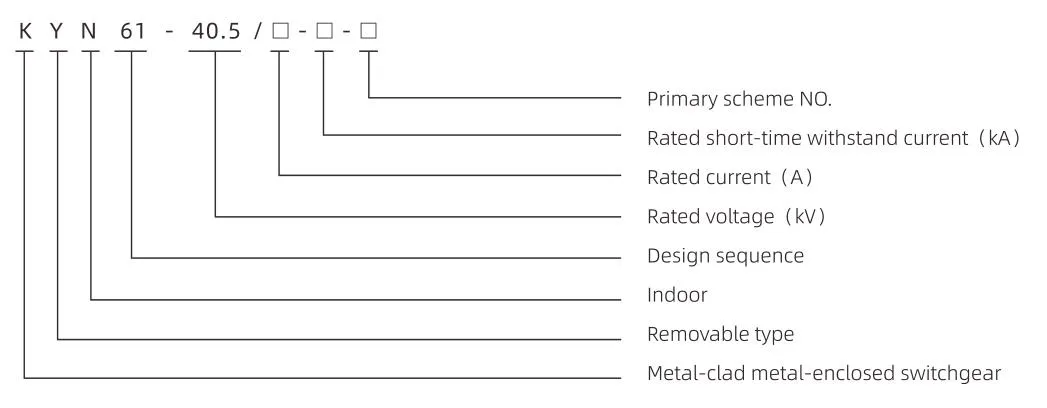Click the Indoor label

(x=677, y=295)
